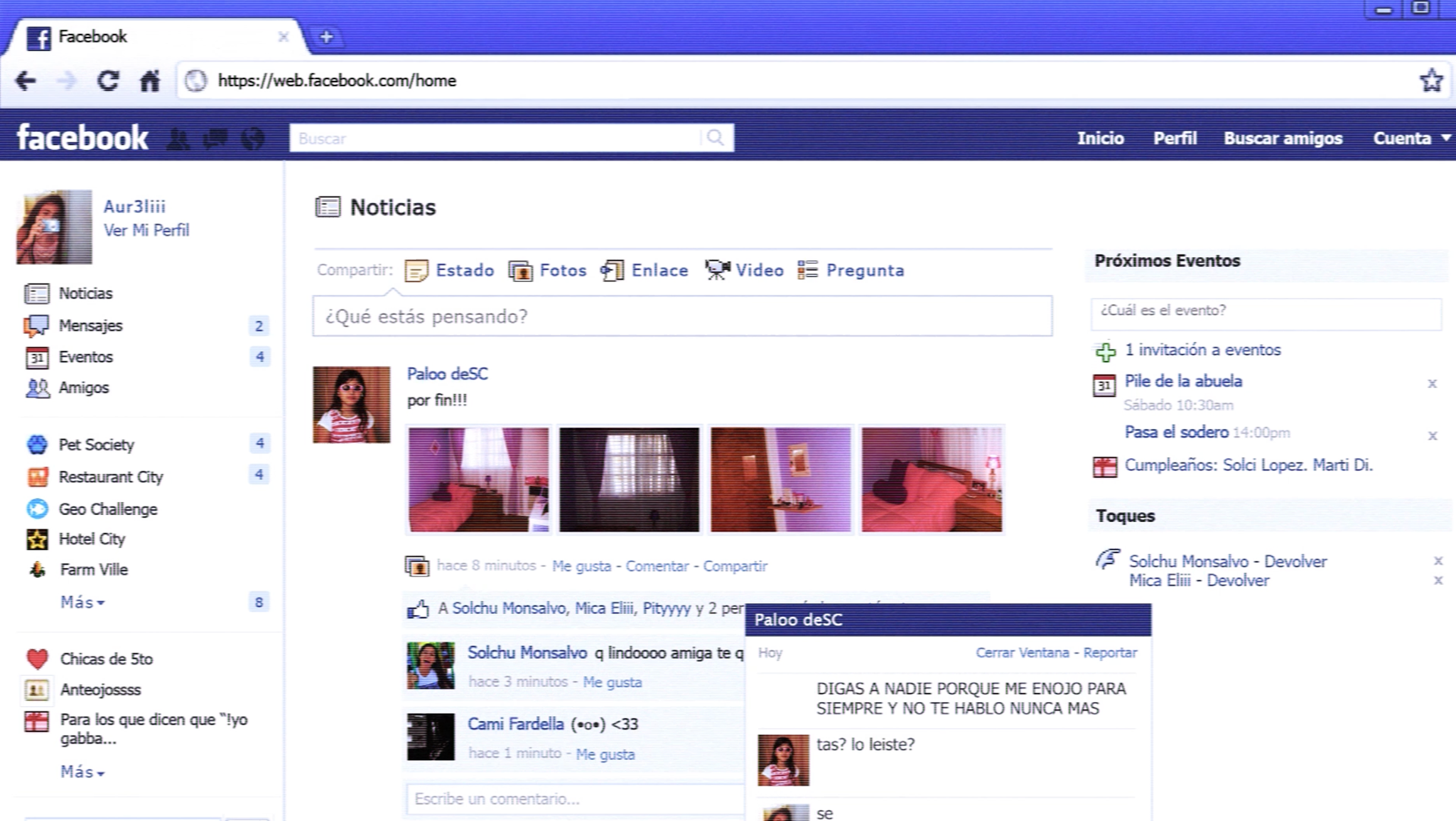1456x821 pixels.
Task: Open a new browser tab
Action: [x=326, y=37]
